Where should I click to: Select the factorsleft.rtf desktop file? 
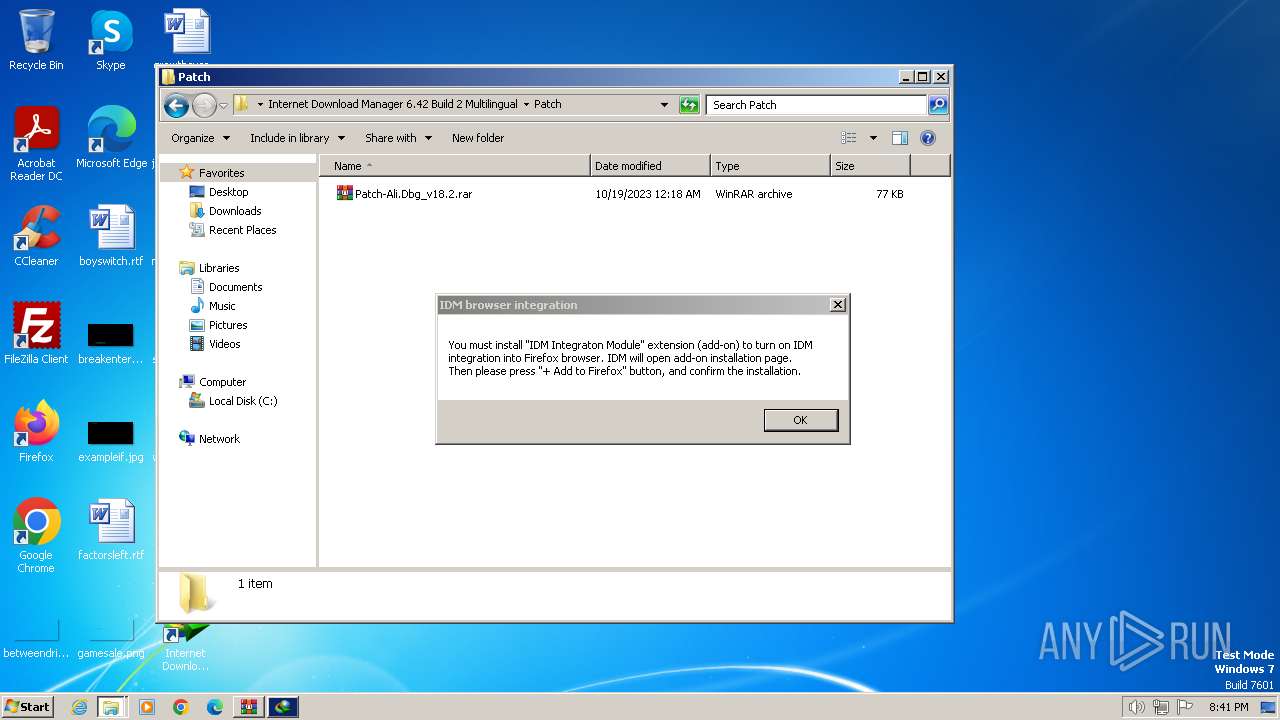coord(111,530)
